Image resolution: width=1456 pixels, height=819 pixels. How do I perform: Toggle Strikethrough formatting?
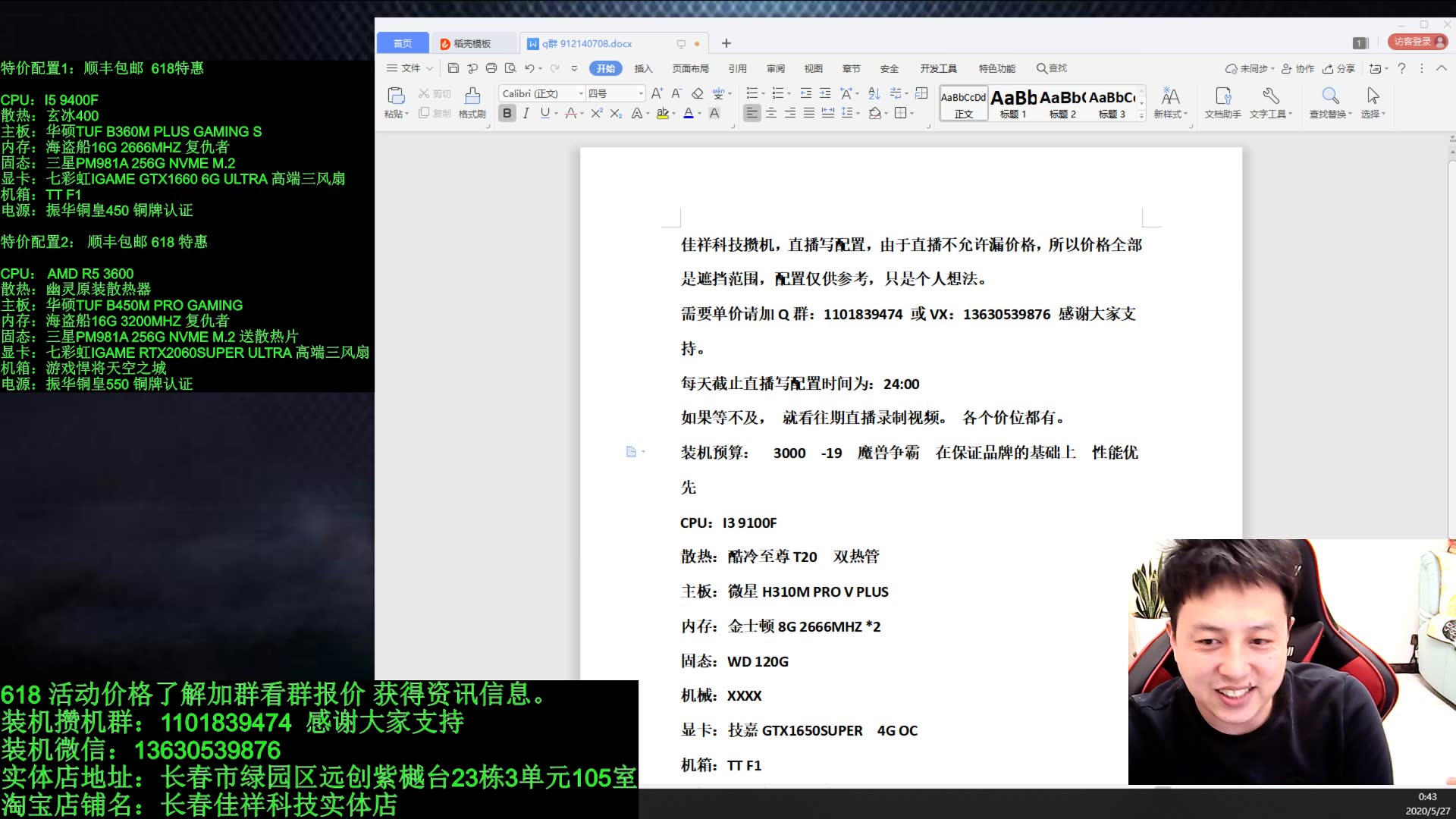coord(570,113)
